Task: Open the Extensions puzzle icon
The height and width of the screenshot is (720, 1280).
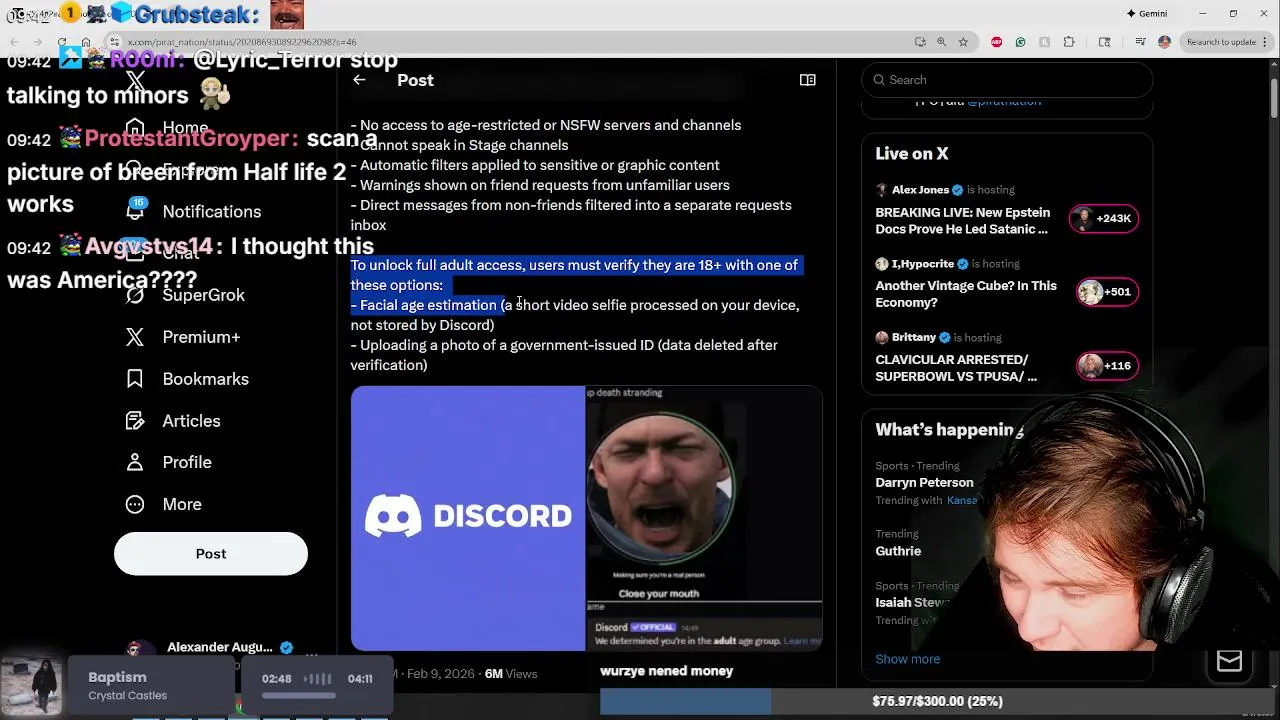Action: tap(1069, 42)
